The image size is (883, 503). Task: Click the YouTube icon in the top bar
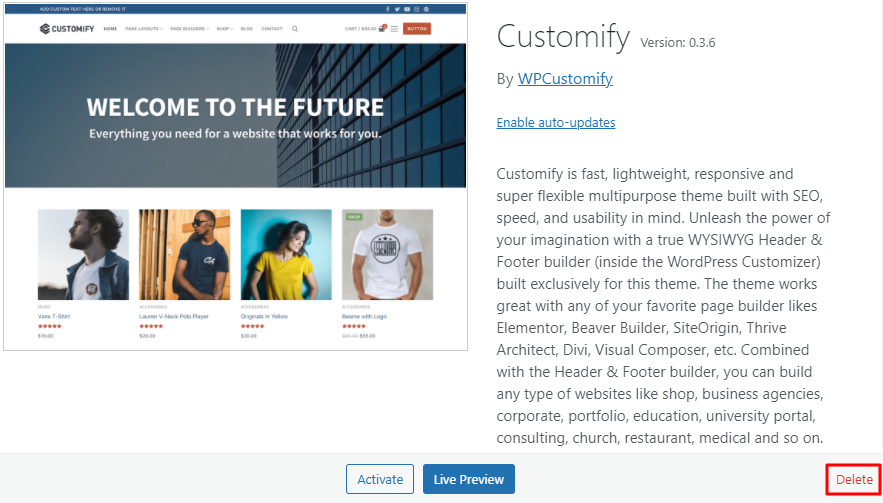[x=406, y=8]
